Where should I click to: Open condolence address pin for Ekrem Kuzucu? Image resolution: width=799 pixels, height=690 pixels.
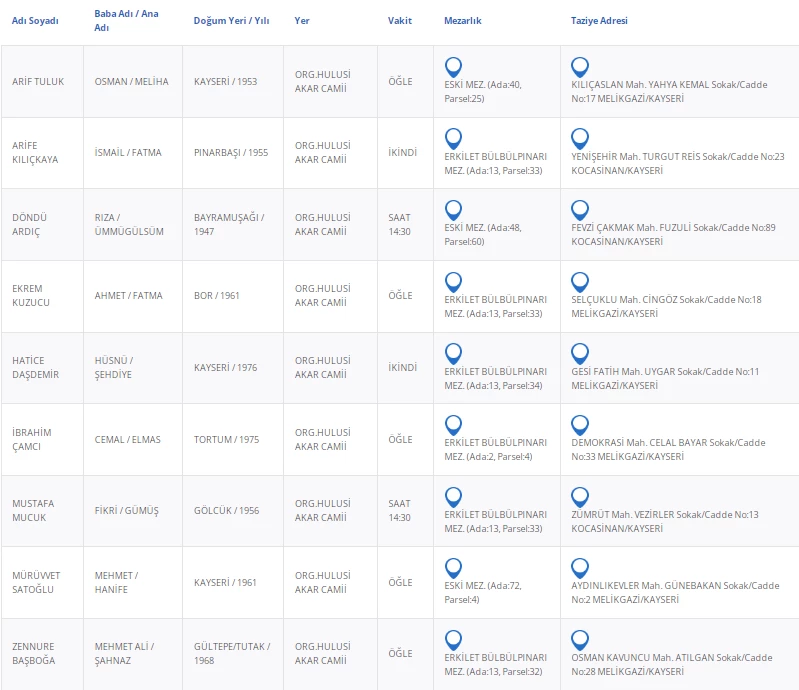tap(579, 282)
